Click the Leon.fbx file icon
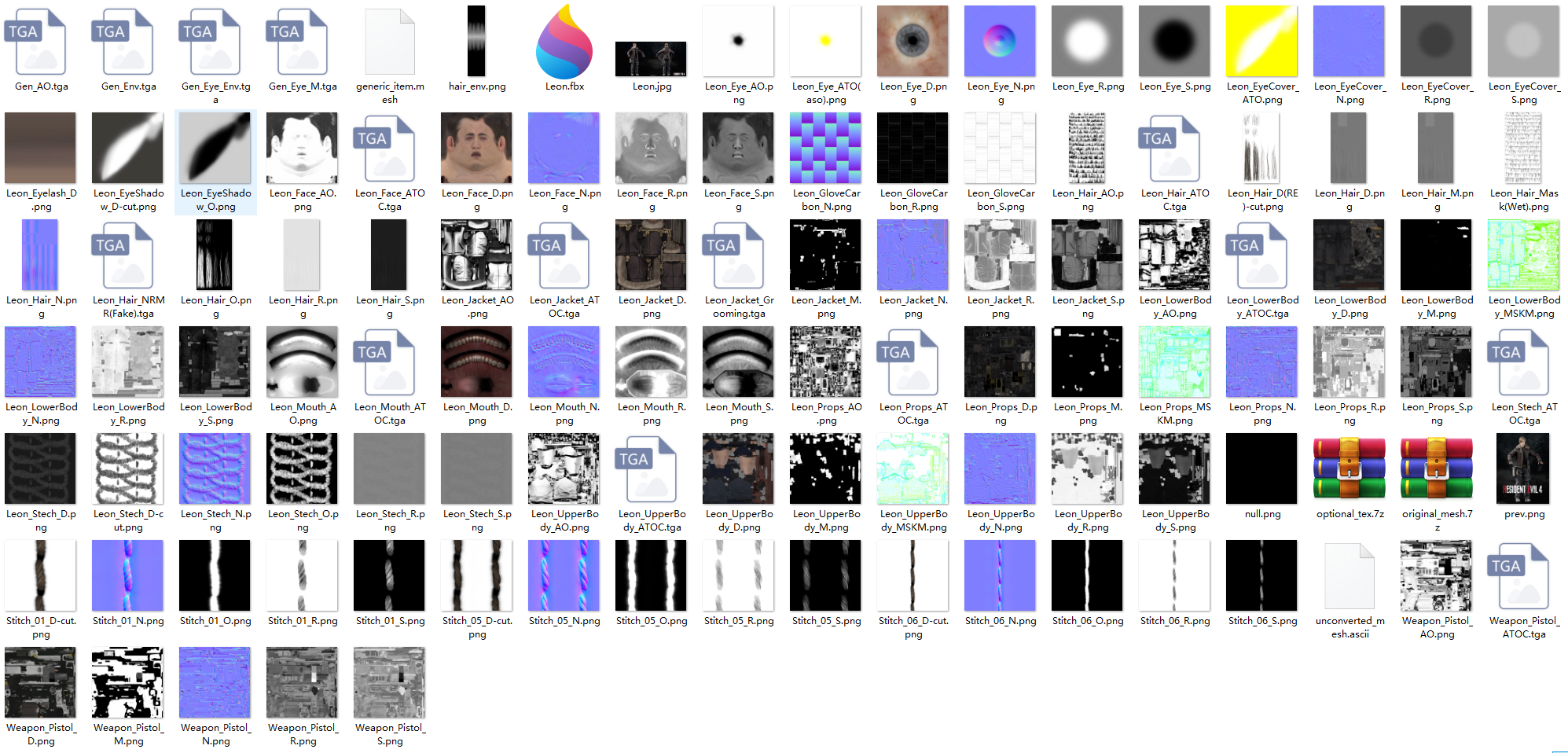Viewport: 1568px width, 753px height. [x=564, y=42]
